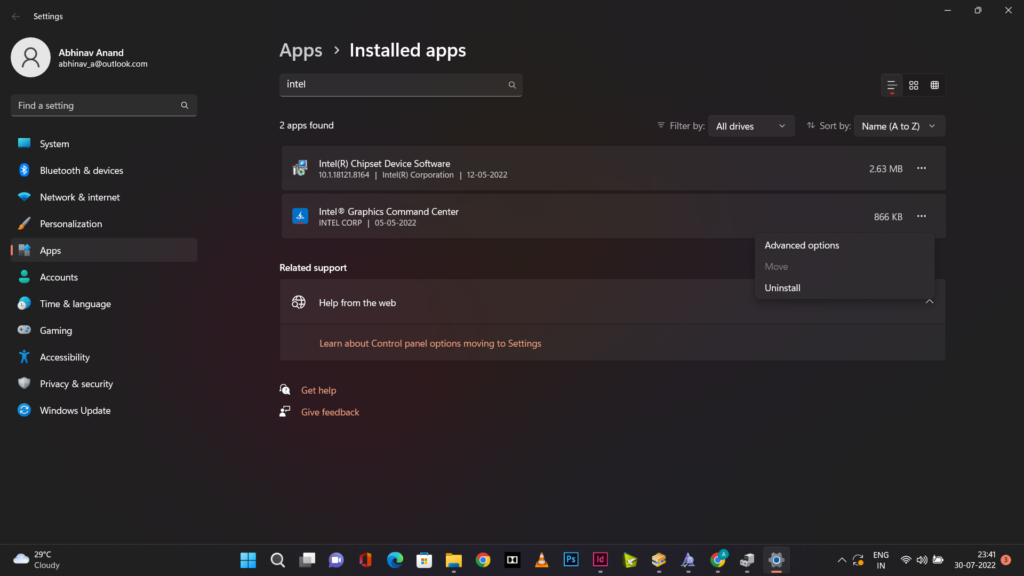Screen dimensions: 1024x576
Task: Select the Apps settings category
Action: [x=104, y=250]
